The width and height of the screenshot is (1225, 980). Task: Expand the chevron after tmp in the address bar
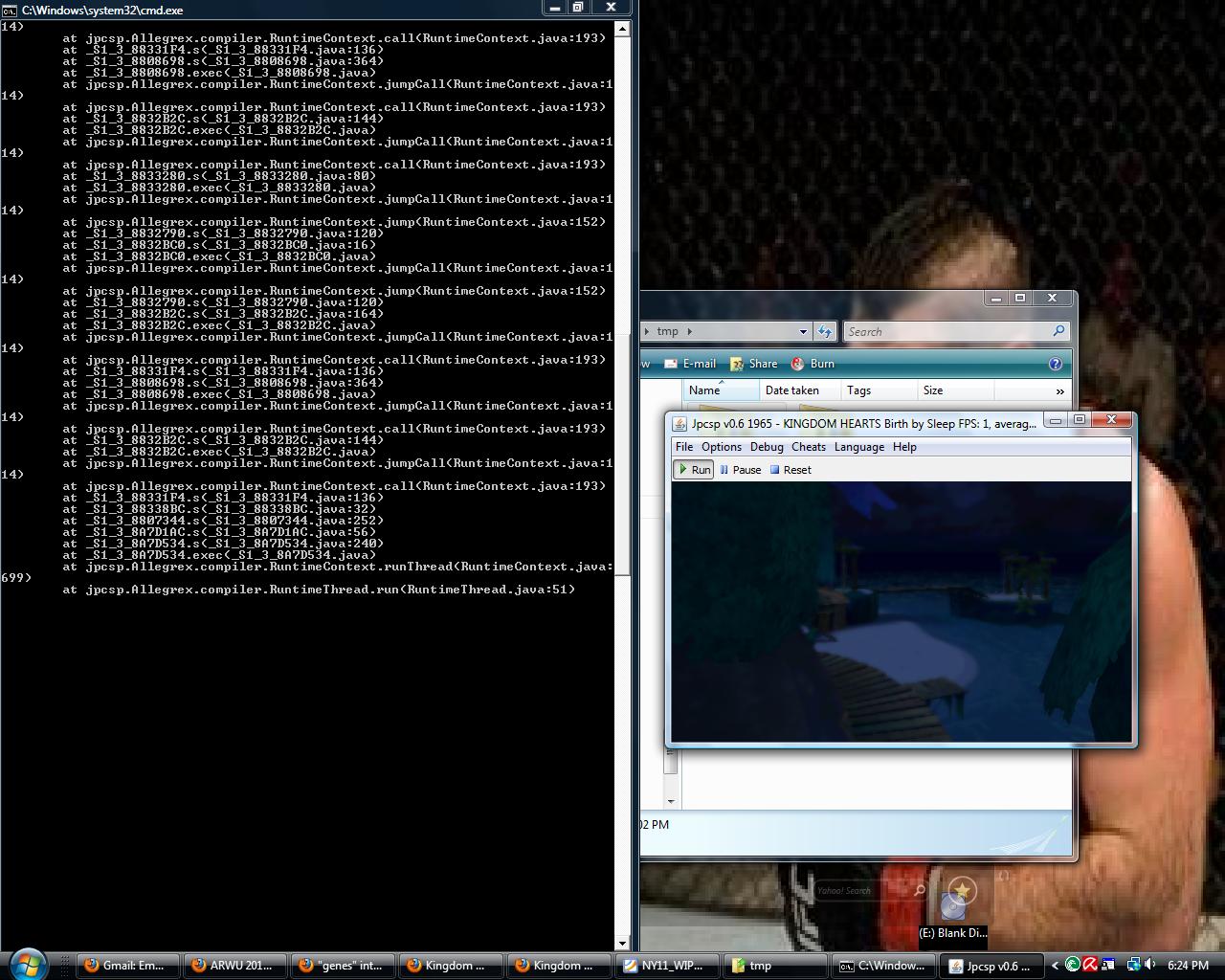click(689, 331)
